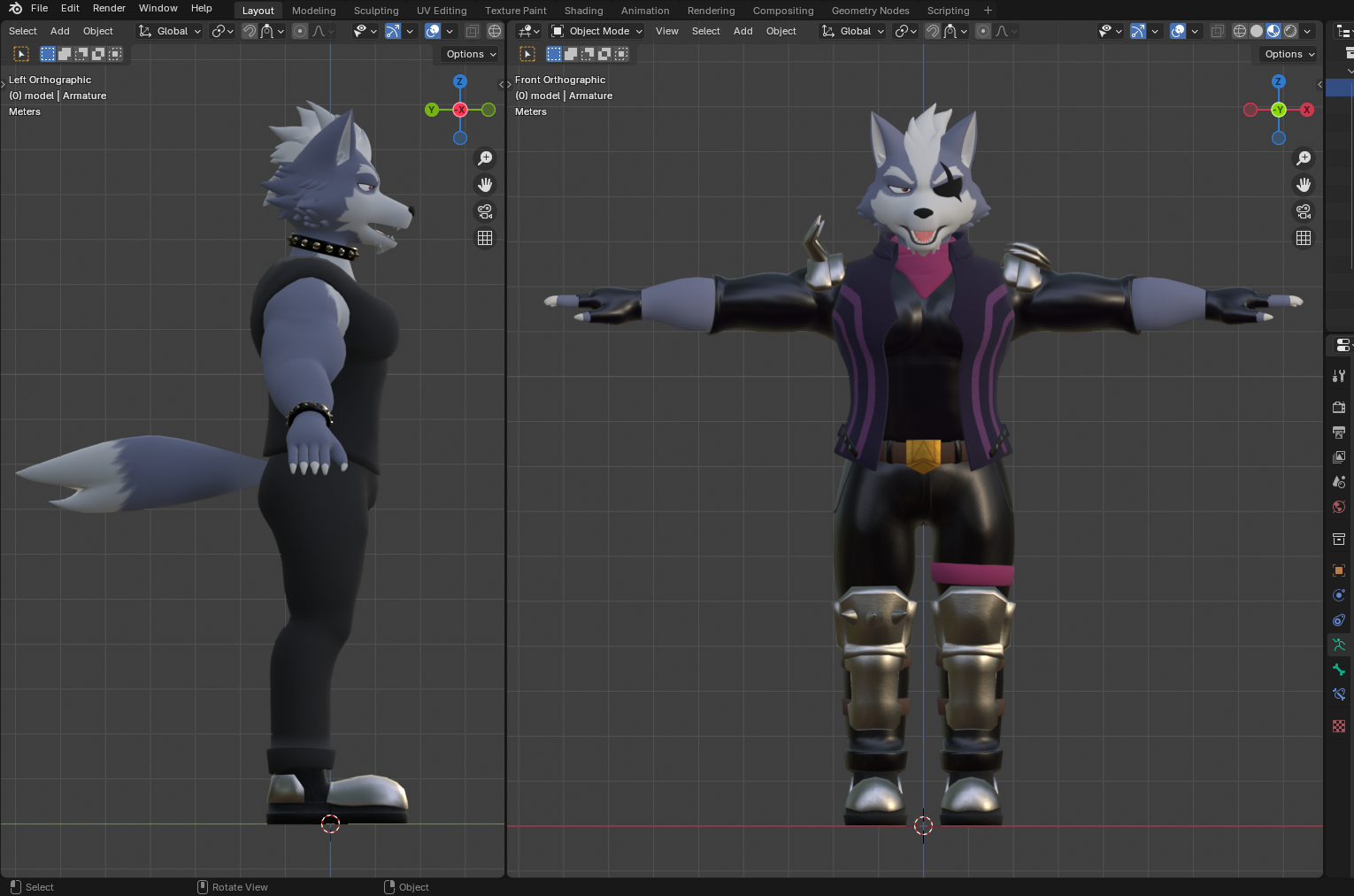This screenshot has width=1354, height=896.
Task: Toggle show gizmo in the right viewport header
Action: tap(1138, 31)
